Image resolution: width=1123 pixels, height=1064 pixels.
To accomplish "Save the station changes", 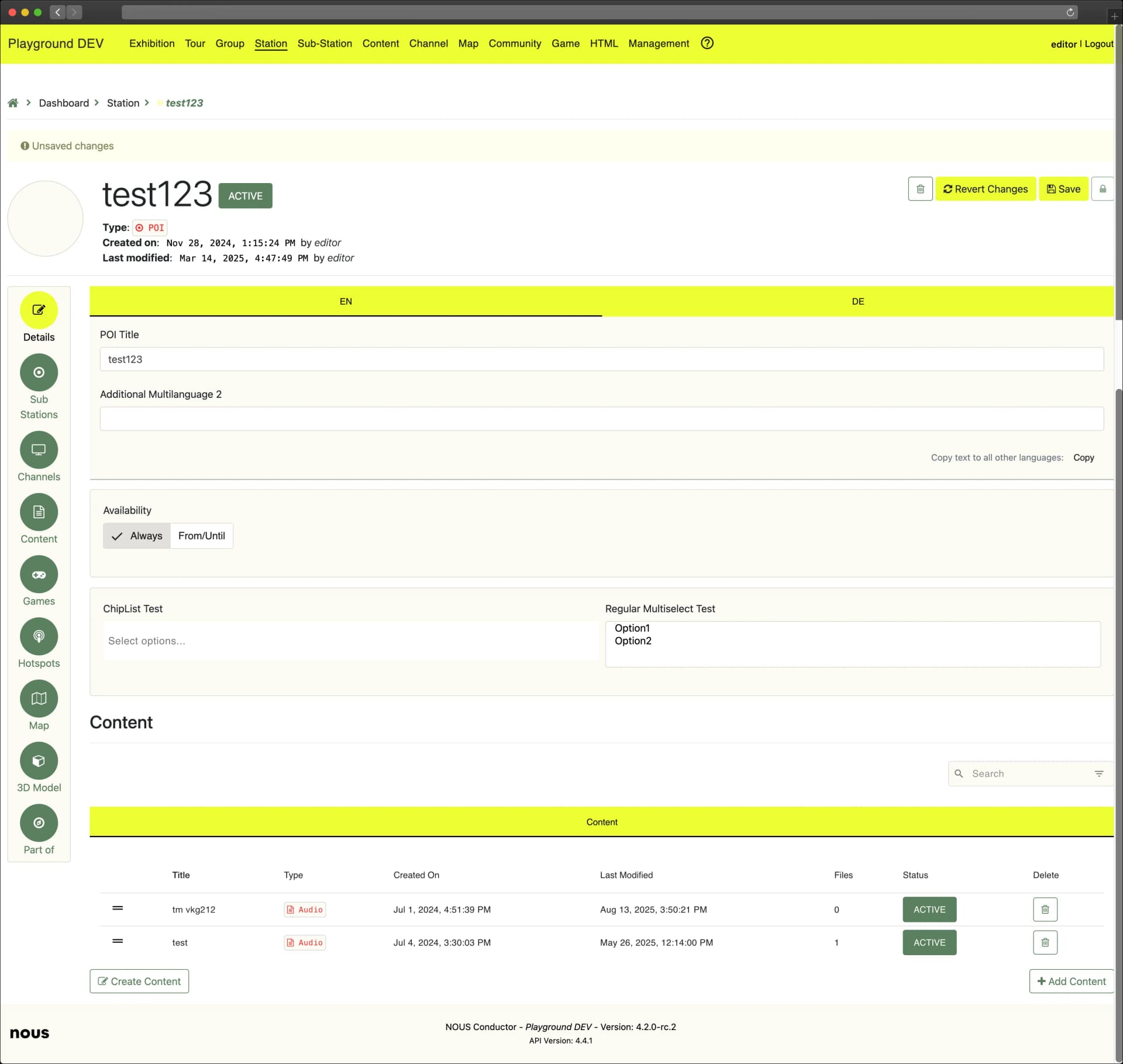I will 1063,189.
